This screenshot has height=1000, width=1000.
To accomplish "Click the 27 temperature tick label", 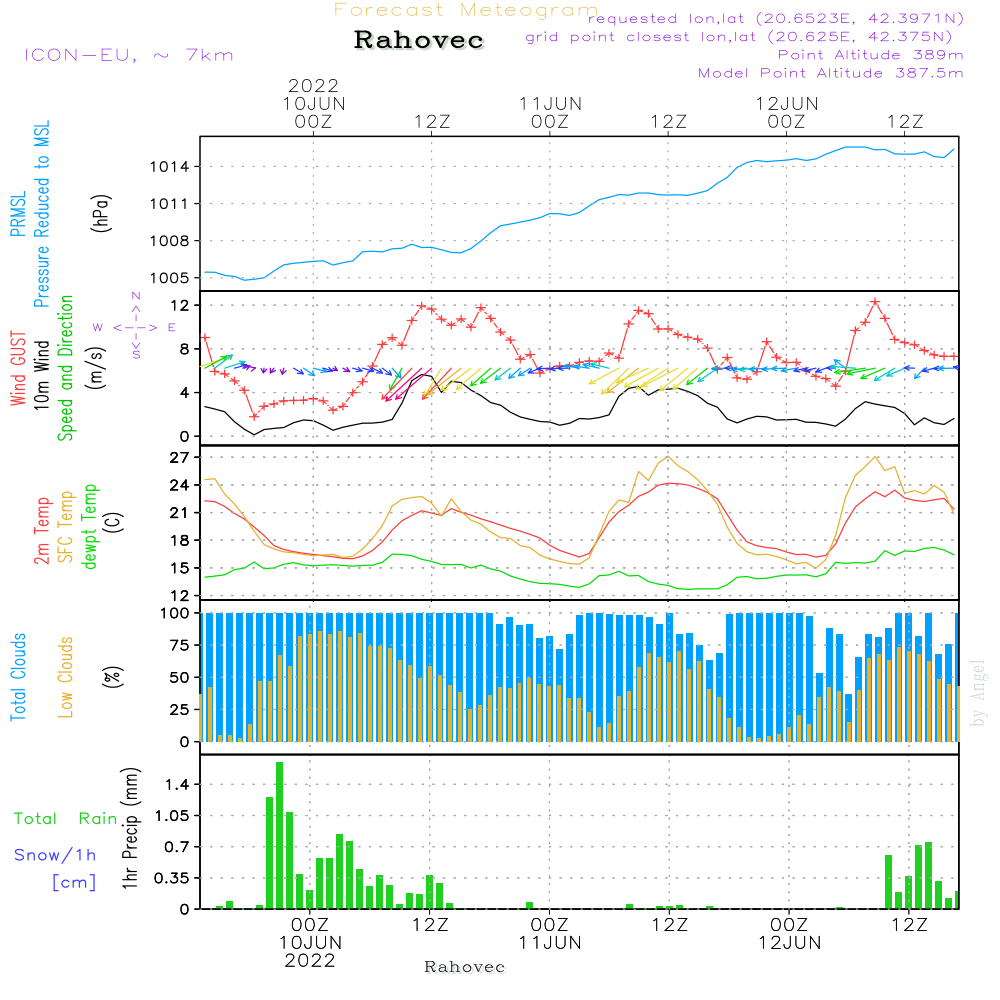I will click(x=179, y=458).
